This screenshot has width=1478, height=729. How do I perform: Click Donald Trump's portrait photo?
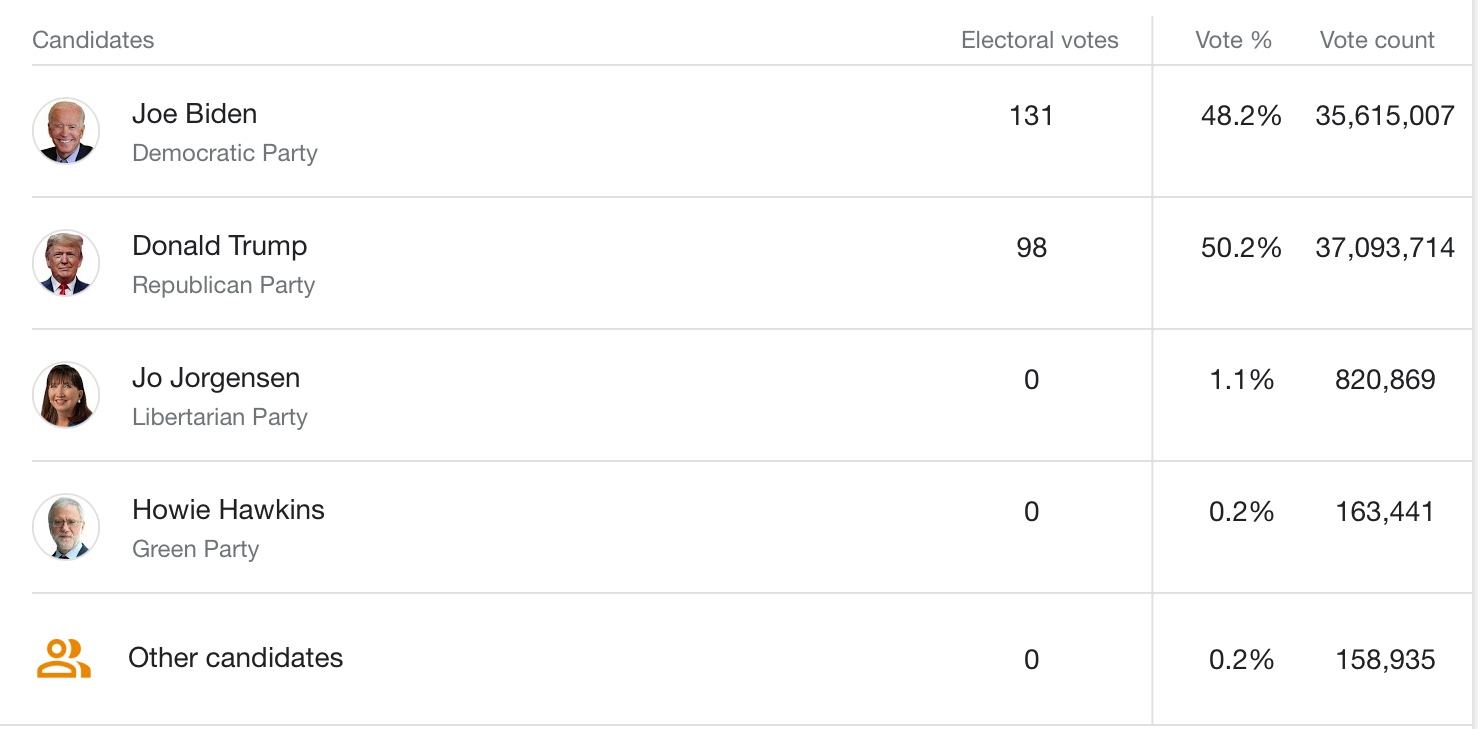tap(66, 263)
